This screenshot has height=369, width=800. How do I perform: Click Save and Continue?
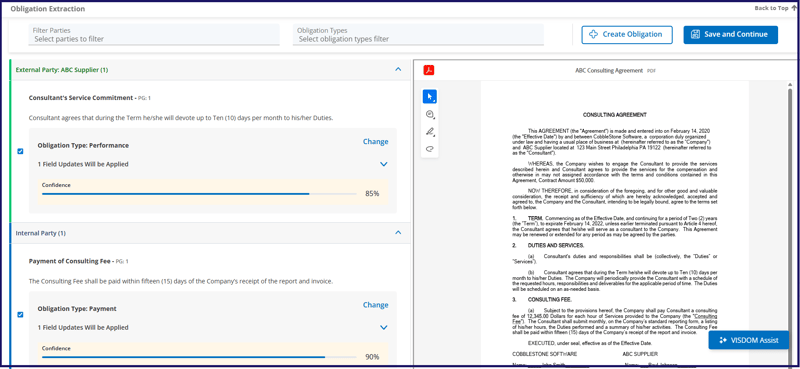tap(731, 35)
